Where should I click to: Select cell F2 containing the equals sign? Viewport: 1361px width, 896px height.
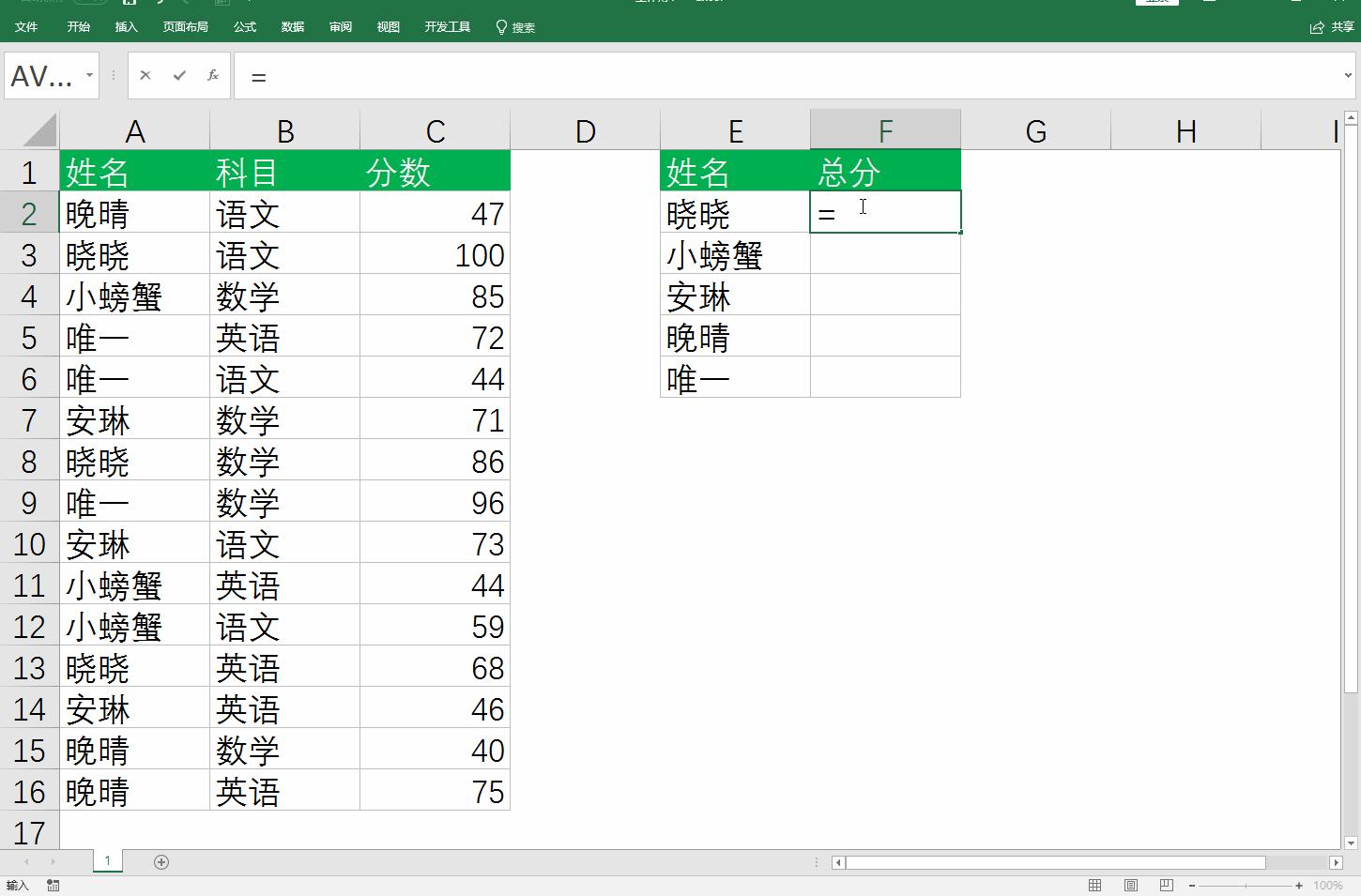point(884,212)
